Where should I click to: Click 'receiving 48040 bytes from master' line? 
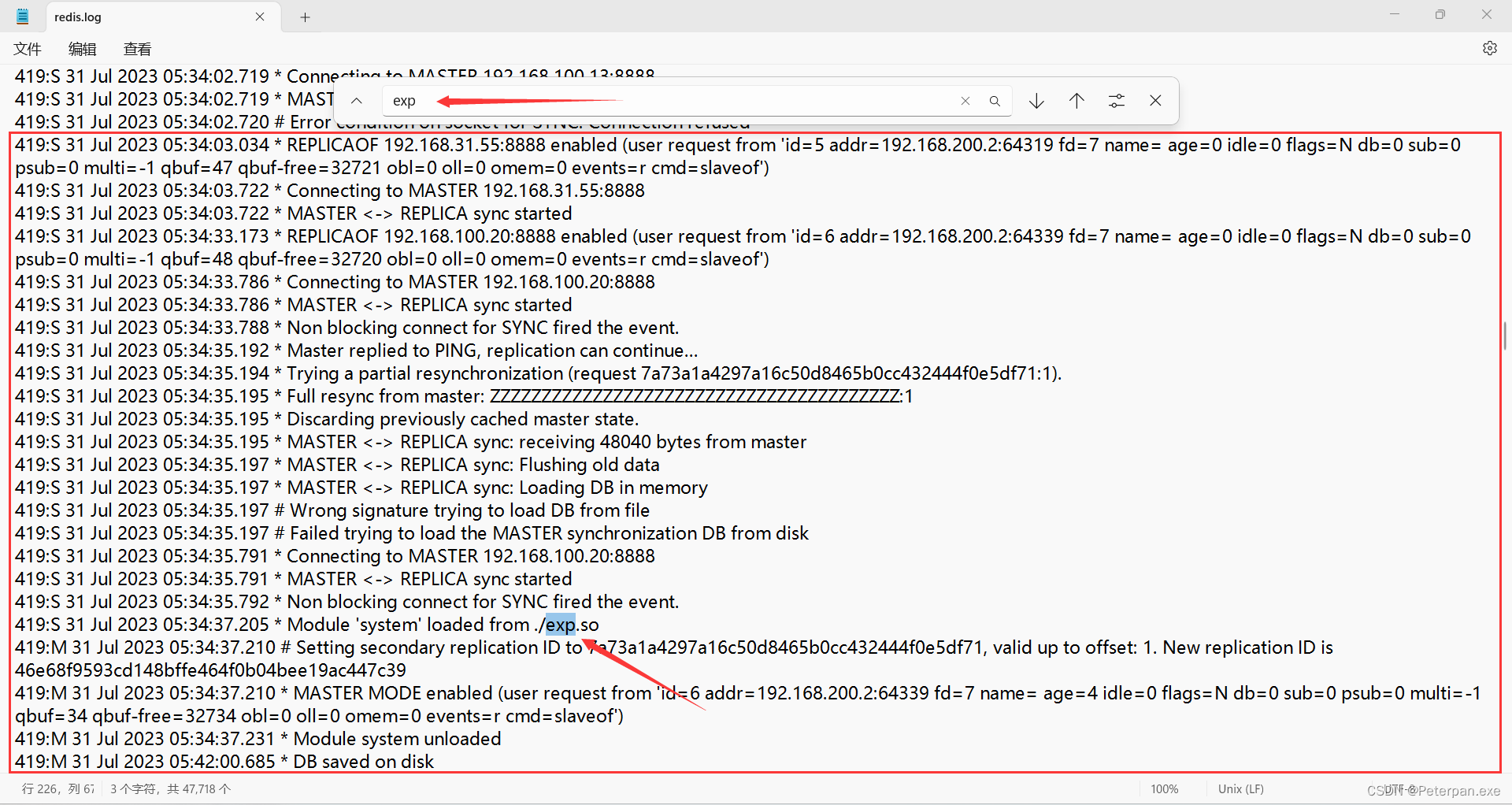[x=411, y=442]
